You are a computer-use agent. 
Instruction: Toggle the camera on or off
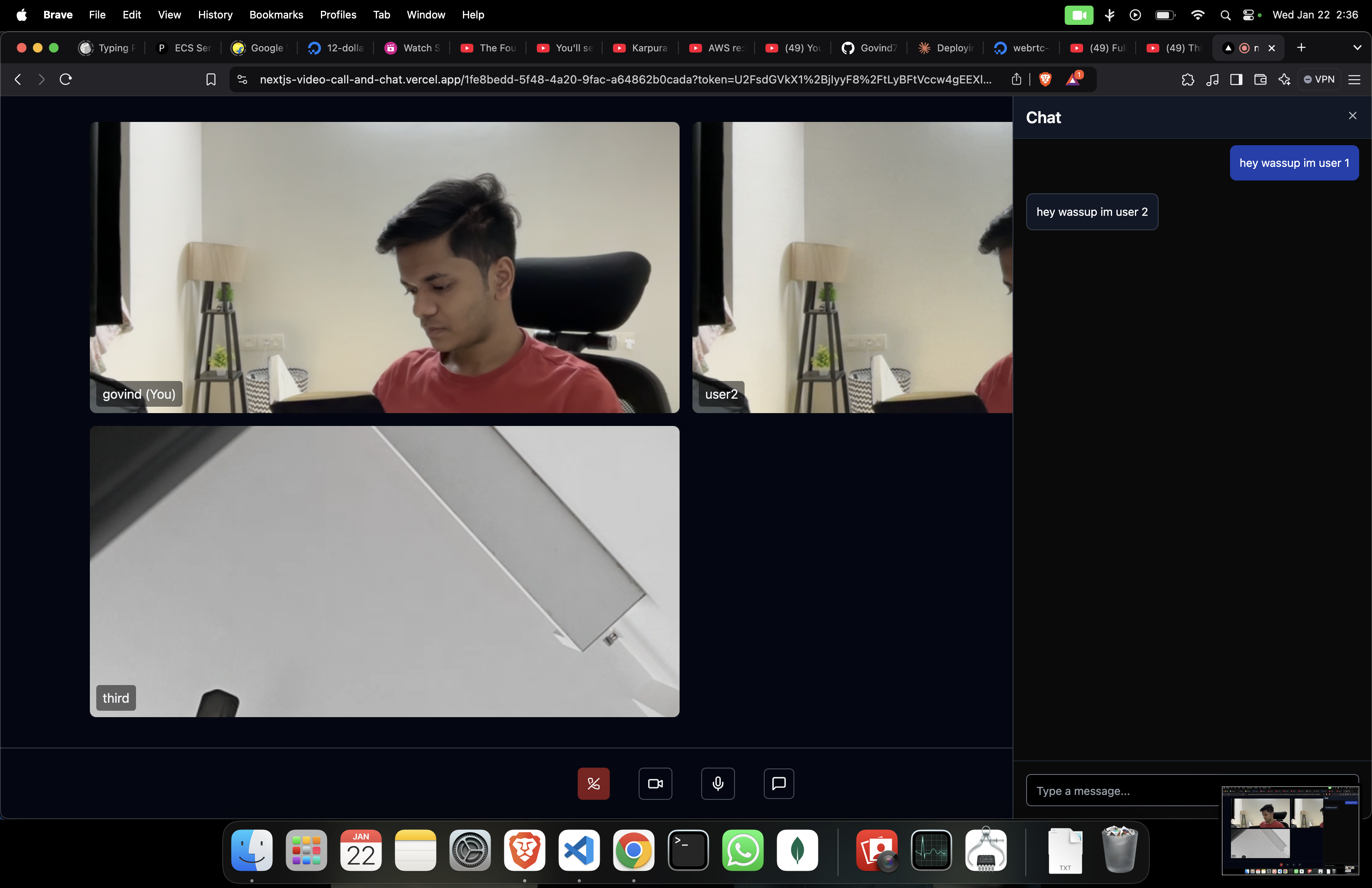(x=655, y=783)
